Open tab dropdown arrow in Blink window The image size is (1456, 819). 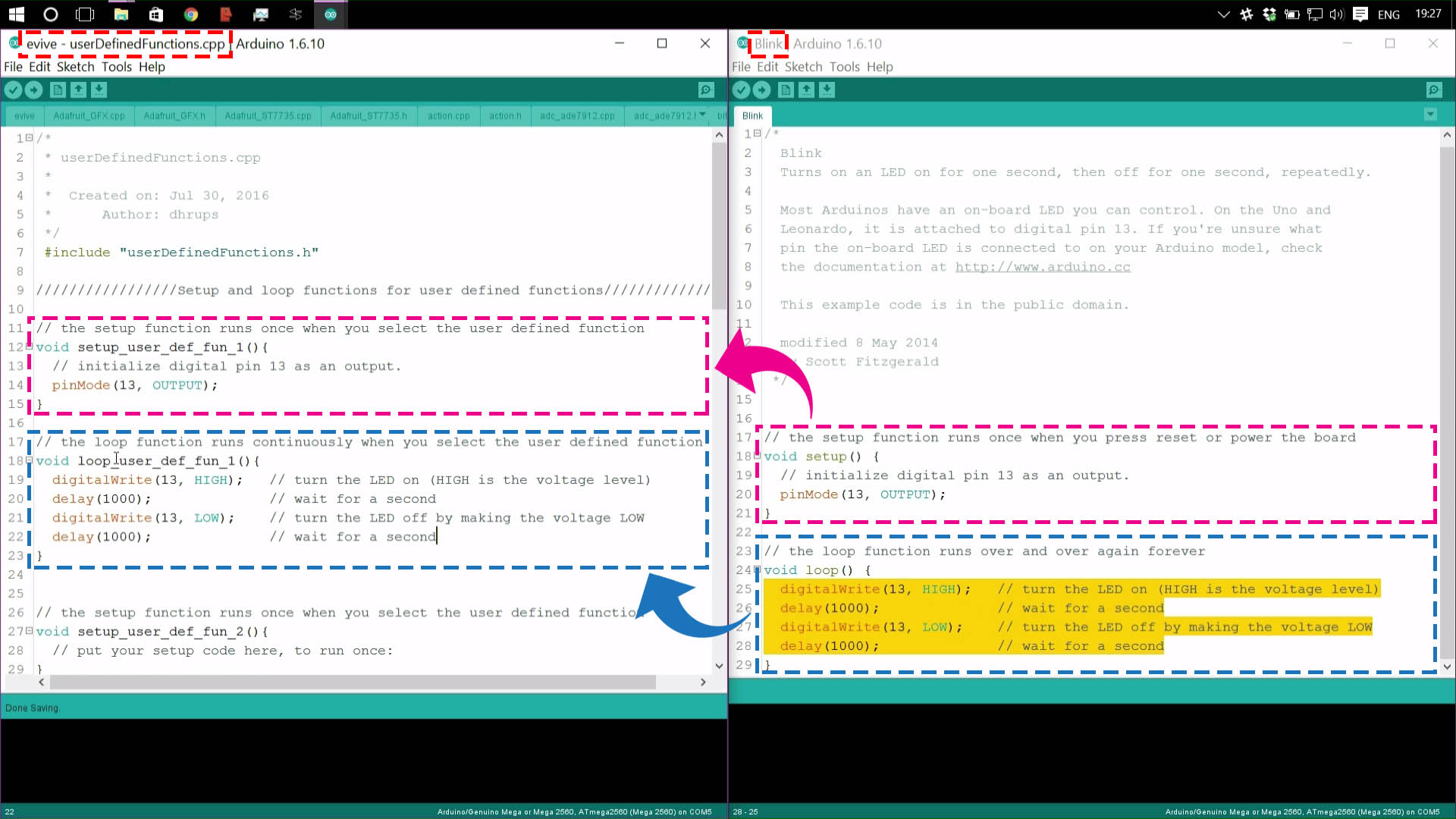(1430, 115)
